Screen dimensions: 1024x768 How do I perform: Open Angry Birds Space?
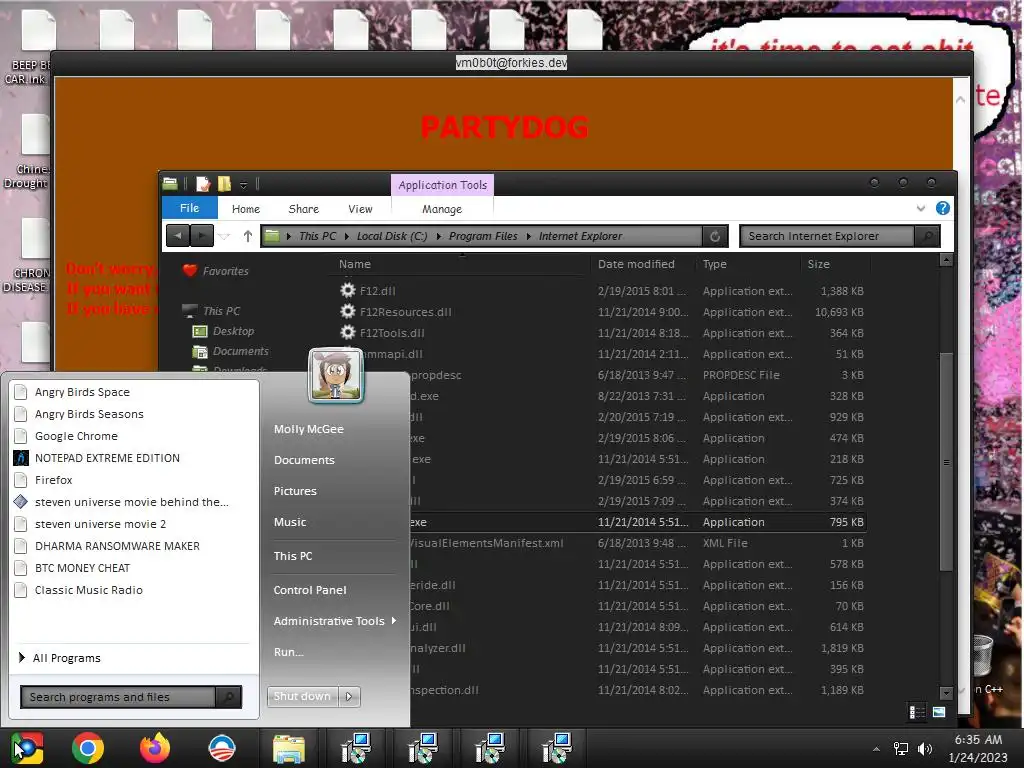pos(82,392)
